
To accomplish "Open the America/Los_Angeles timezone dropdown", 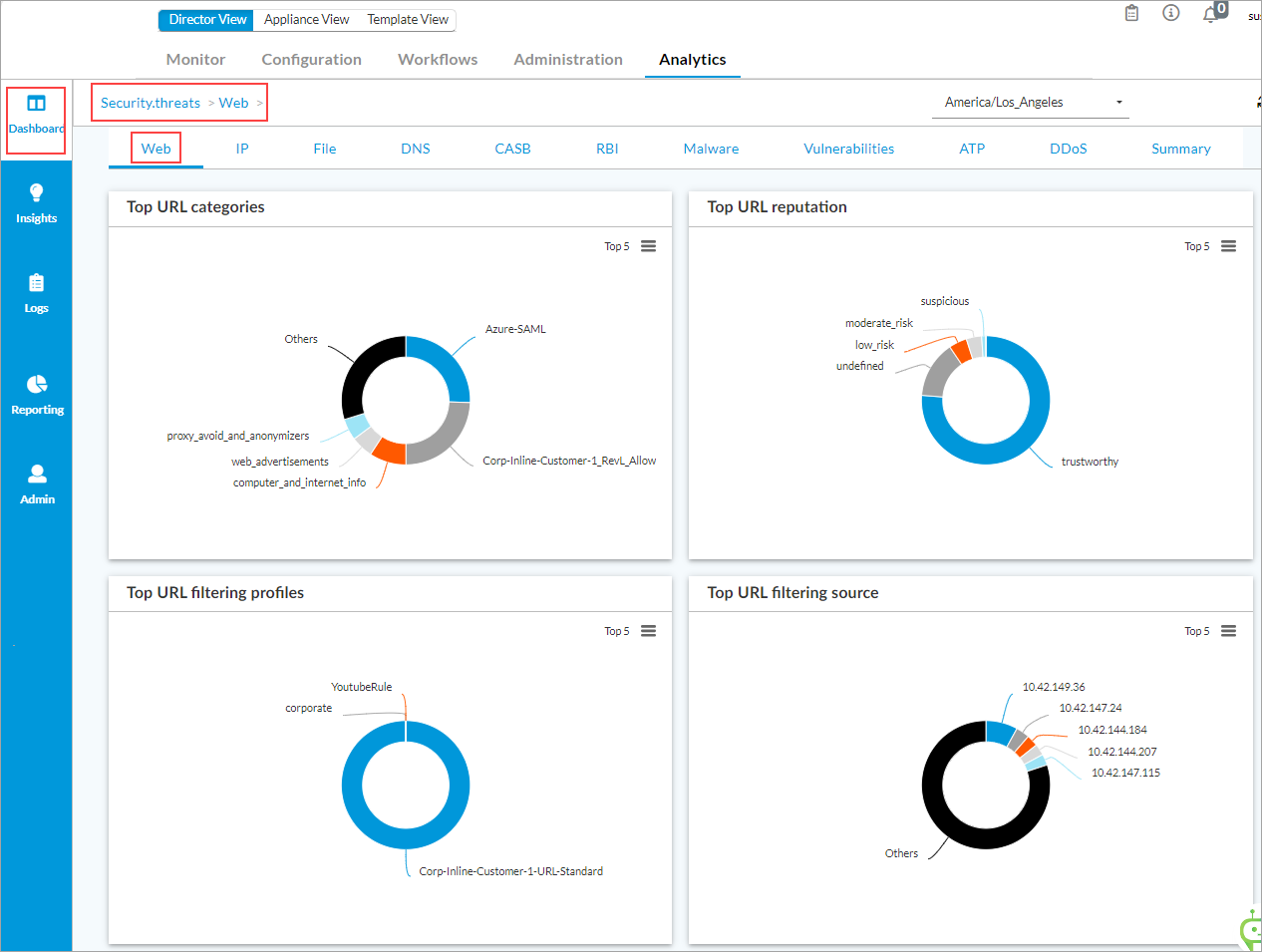I will pyautogui.click(x=1030, y=103).
